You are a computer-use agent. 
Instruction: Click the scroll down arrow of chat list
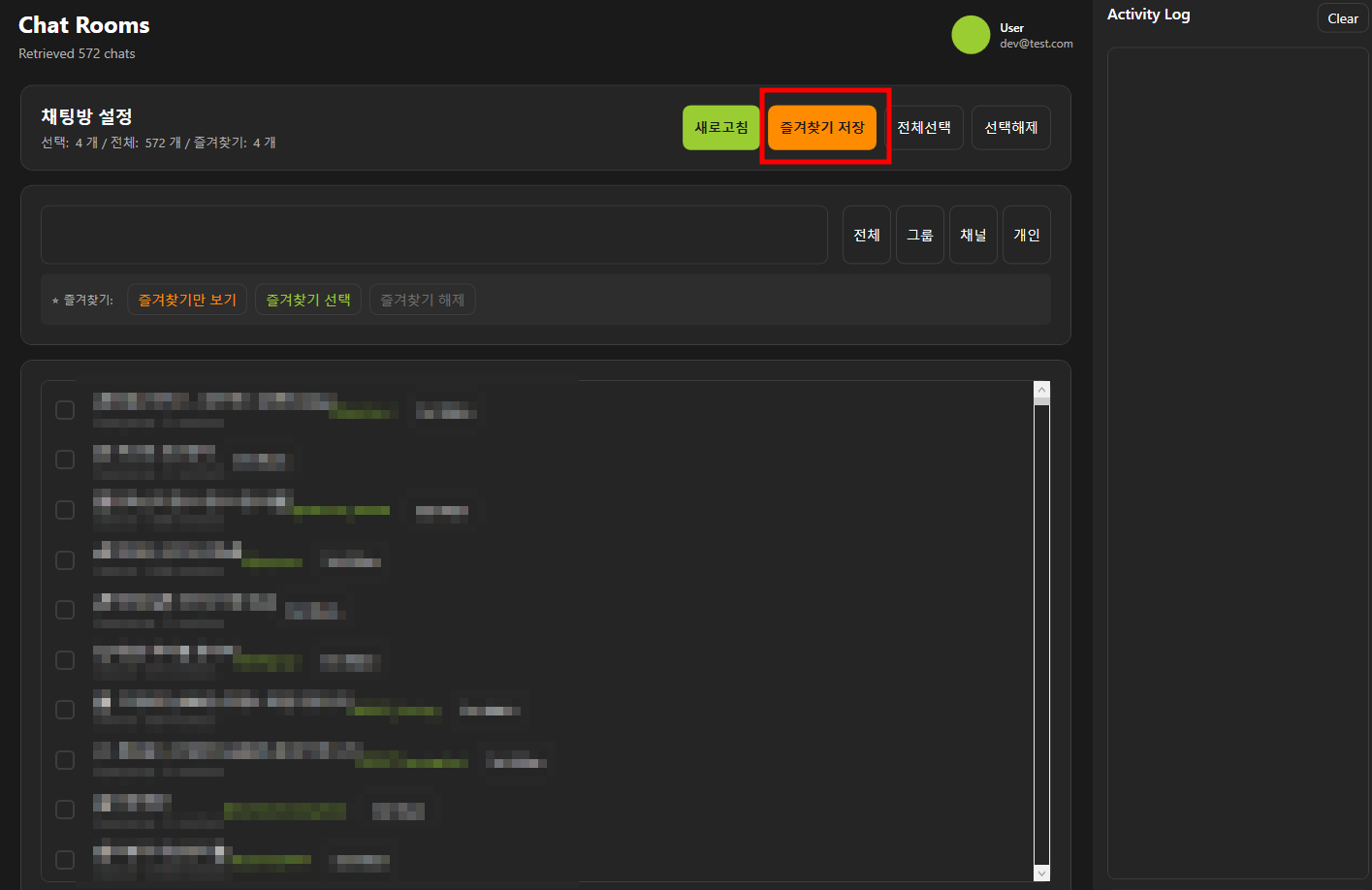[x=1042, y=873]
